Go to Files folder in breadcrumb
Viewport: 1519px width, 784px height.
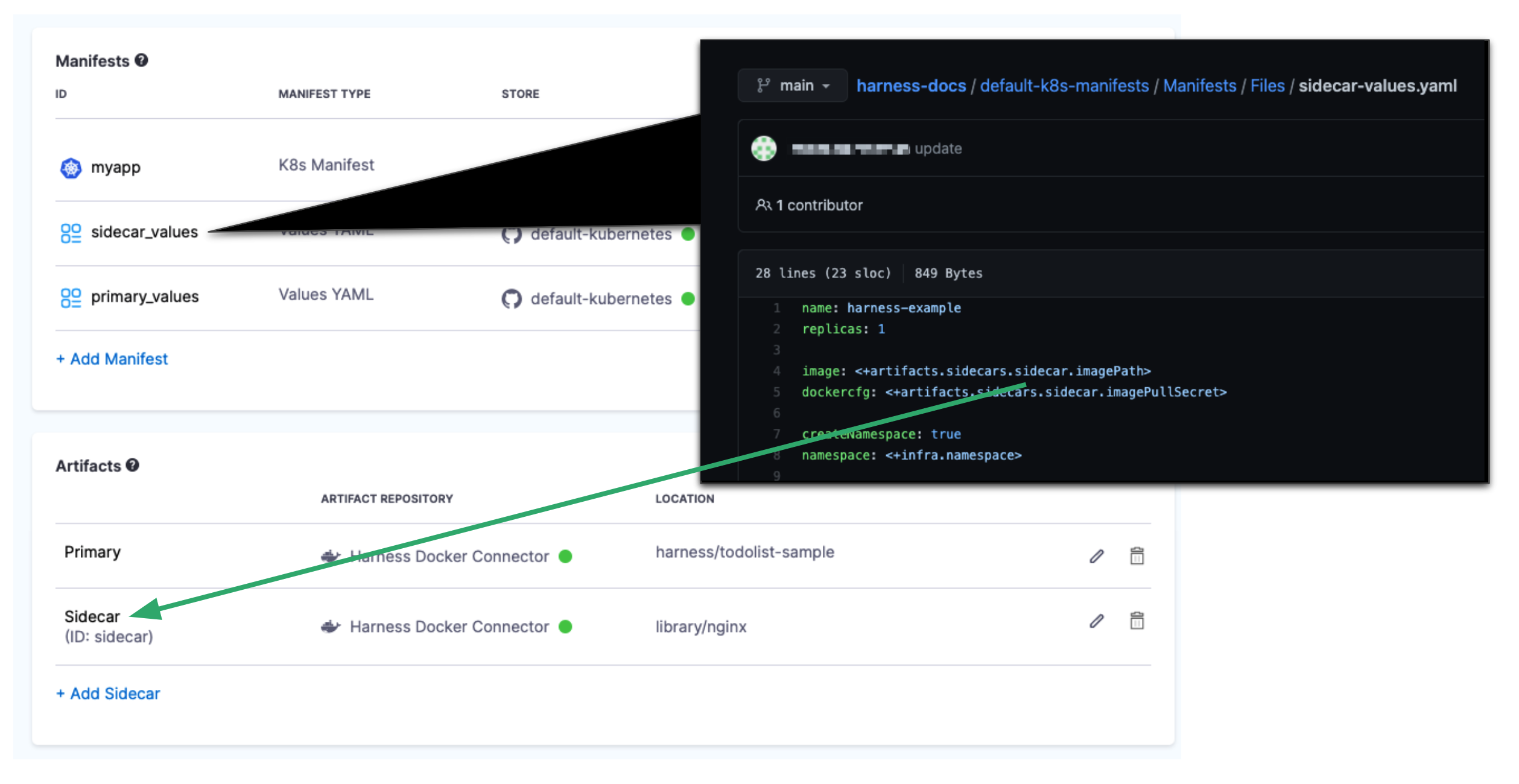[x=1267, y=86]
